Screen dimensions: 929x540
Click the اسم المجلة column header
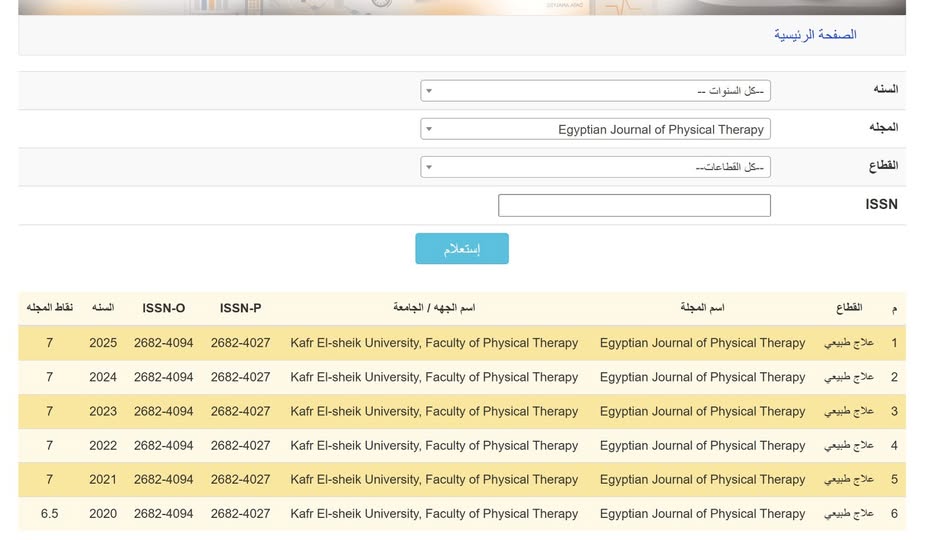pyautogui.click(x=702, y=308)
